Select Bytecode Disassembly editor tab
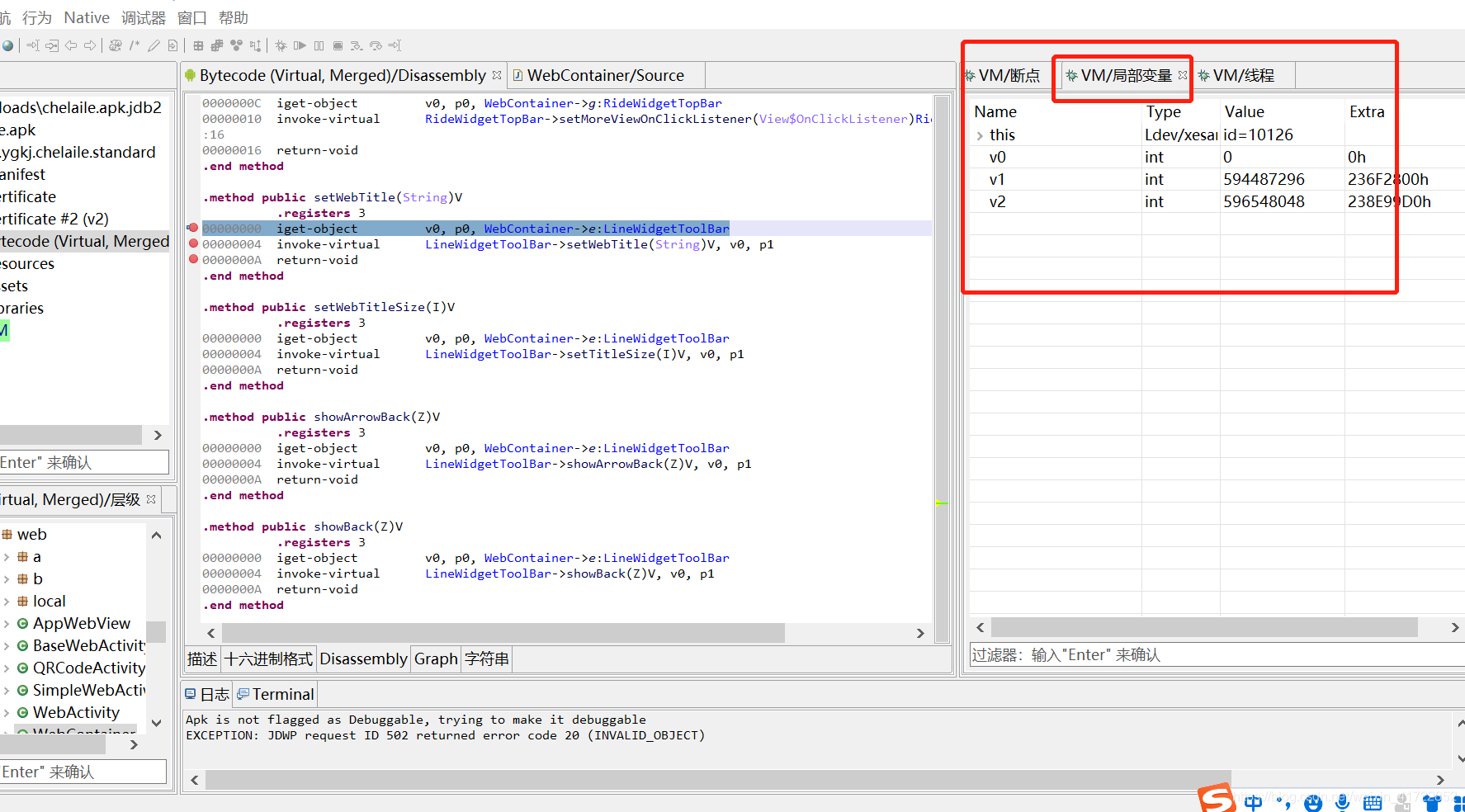This screenshot has height=812, width=1465. pos(343,75)
